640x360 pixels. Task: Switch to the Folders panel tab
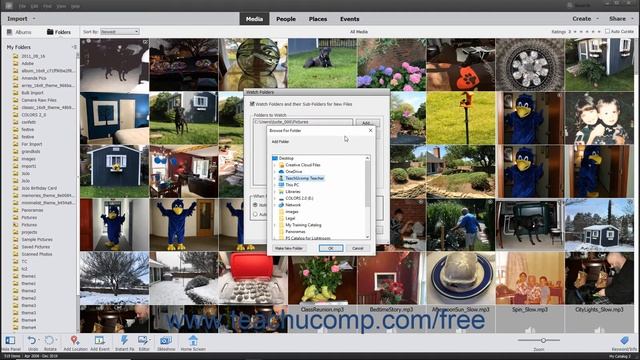[59, 32]
